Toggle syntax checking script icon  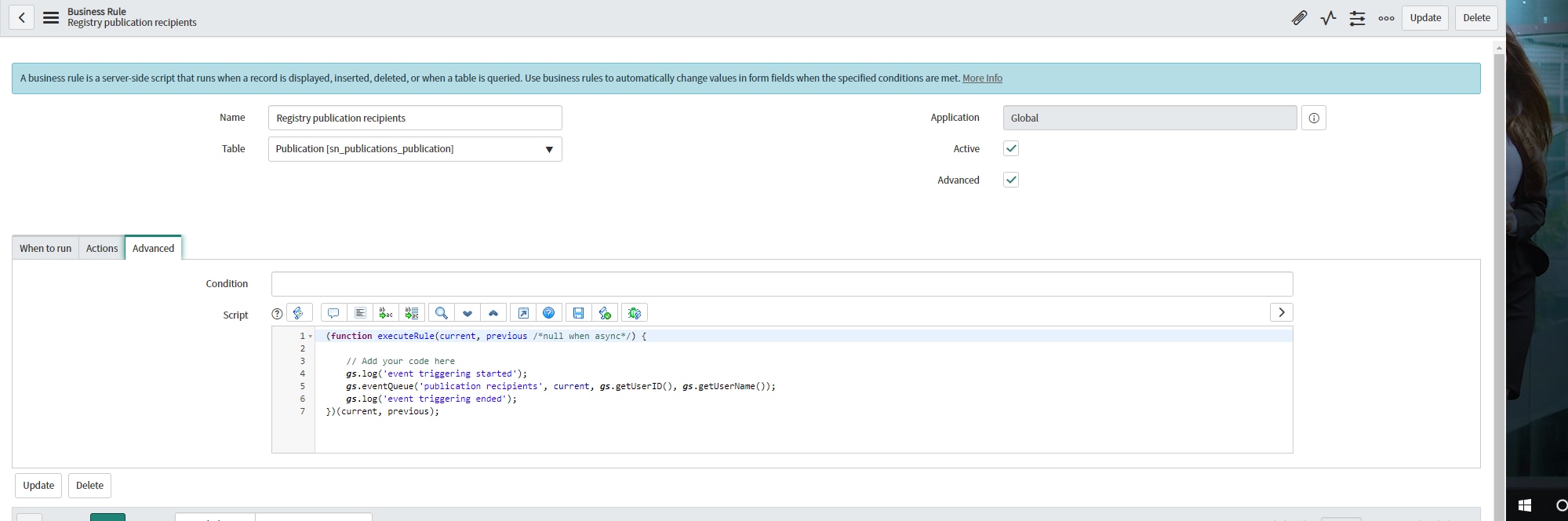pos(605,313)
